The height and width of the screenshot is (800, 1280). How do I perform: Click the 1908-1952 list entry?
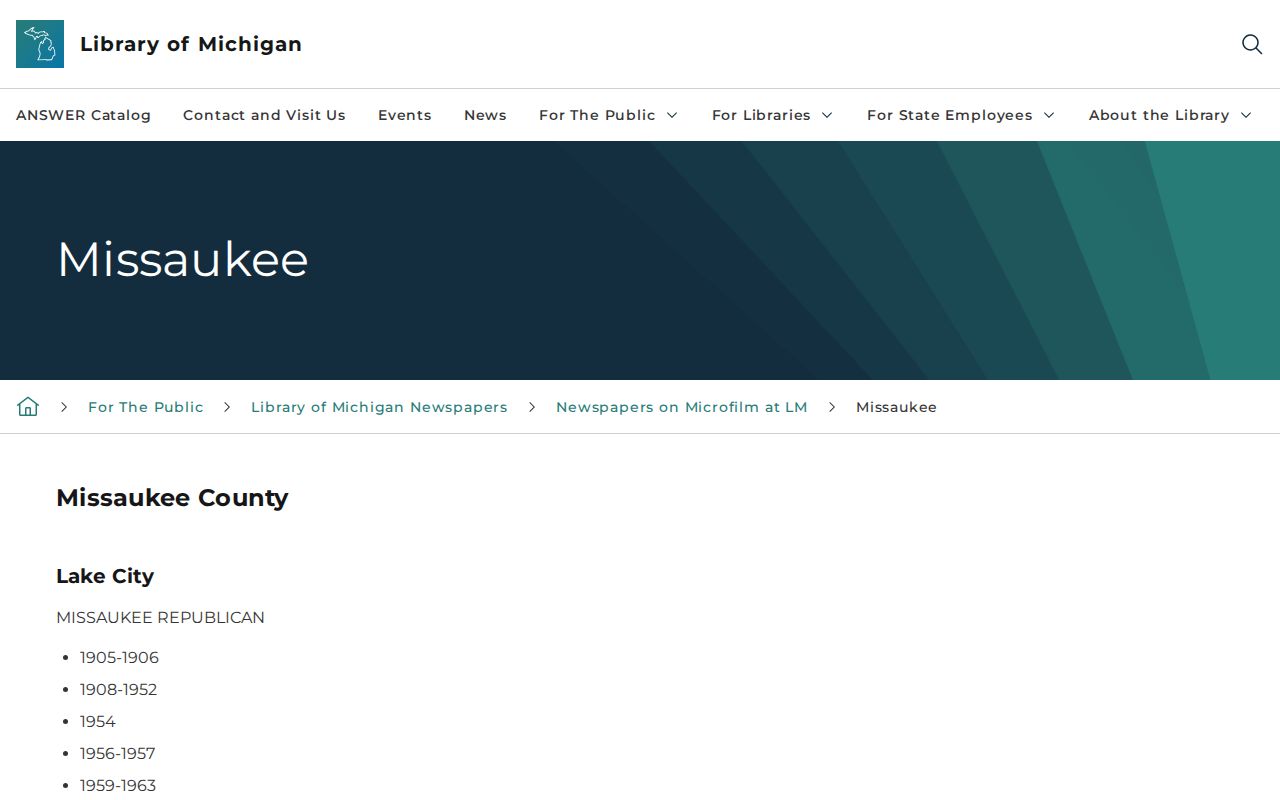tap(118, 689)
